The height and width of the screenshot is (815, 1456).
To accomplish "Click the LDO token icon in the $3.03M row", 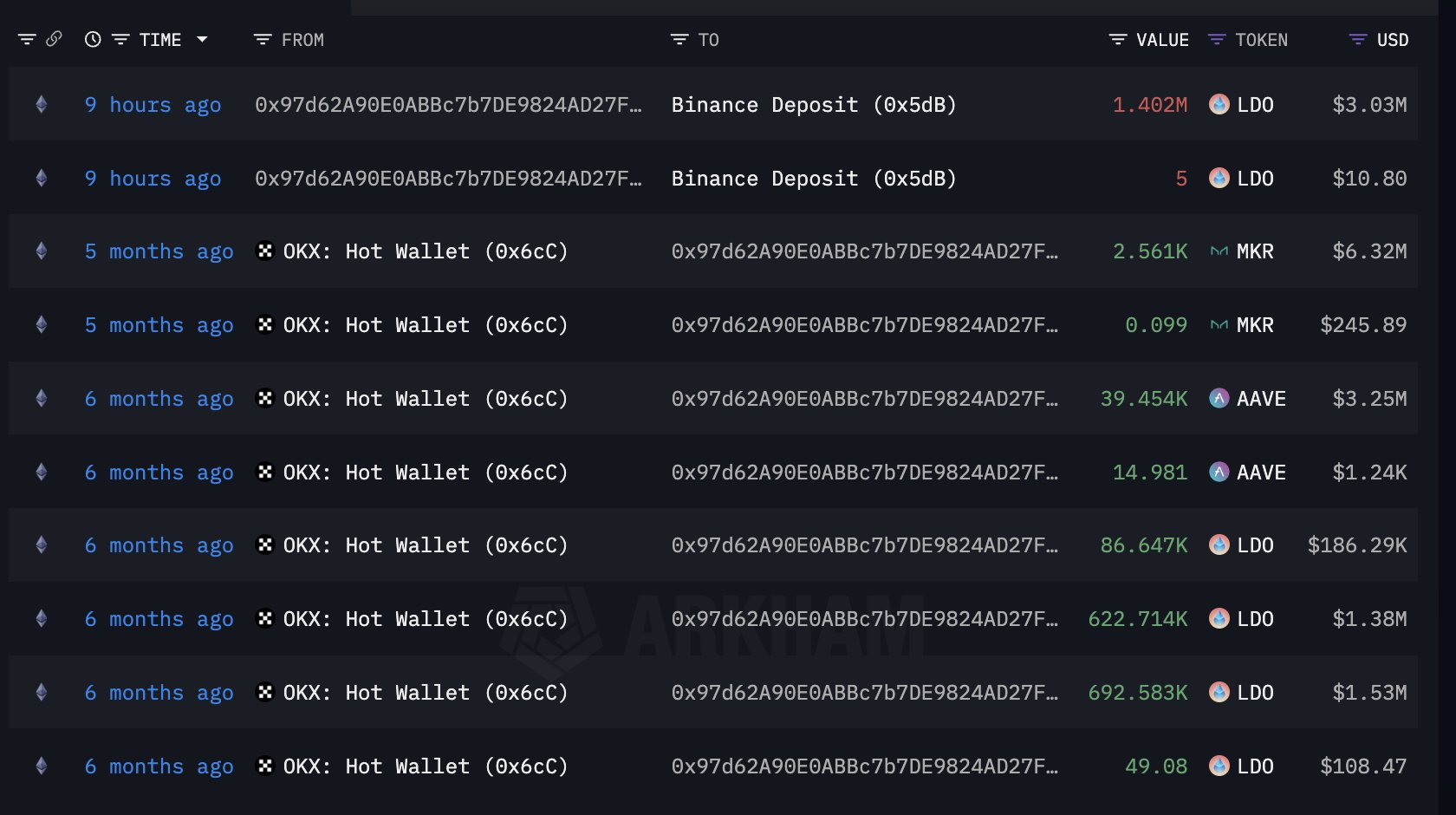I will [1219, 105].
